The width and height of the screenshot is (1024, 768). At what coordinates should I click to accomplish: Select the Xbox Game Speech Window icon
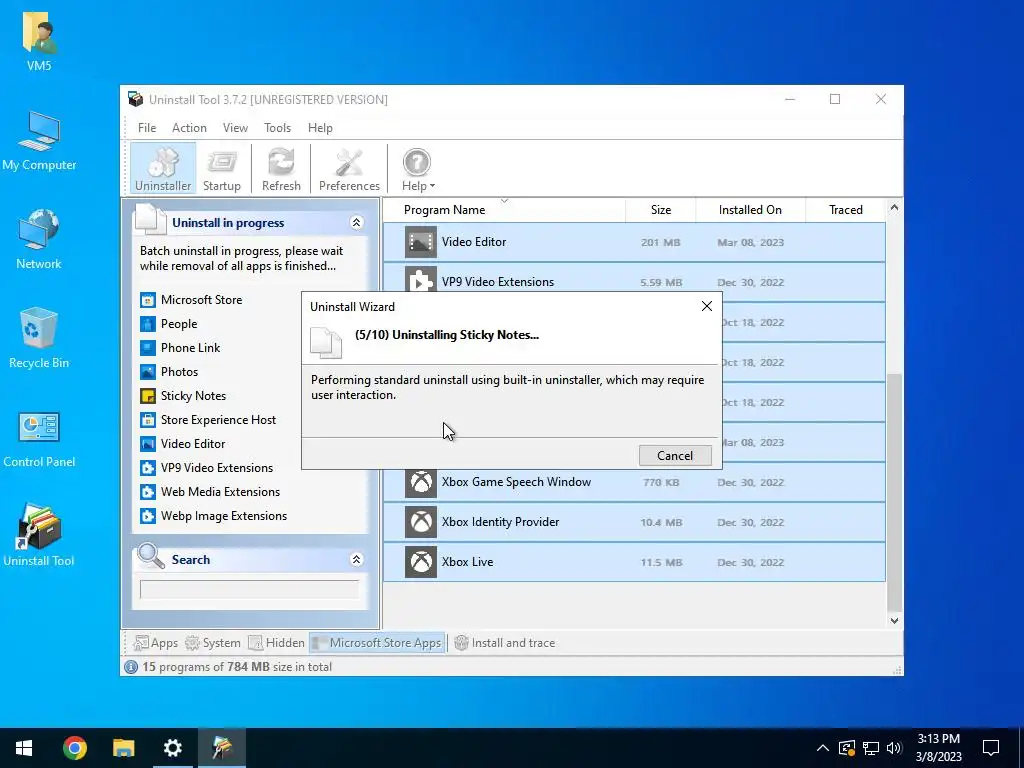pyautogui.click(x=421, y=483)
